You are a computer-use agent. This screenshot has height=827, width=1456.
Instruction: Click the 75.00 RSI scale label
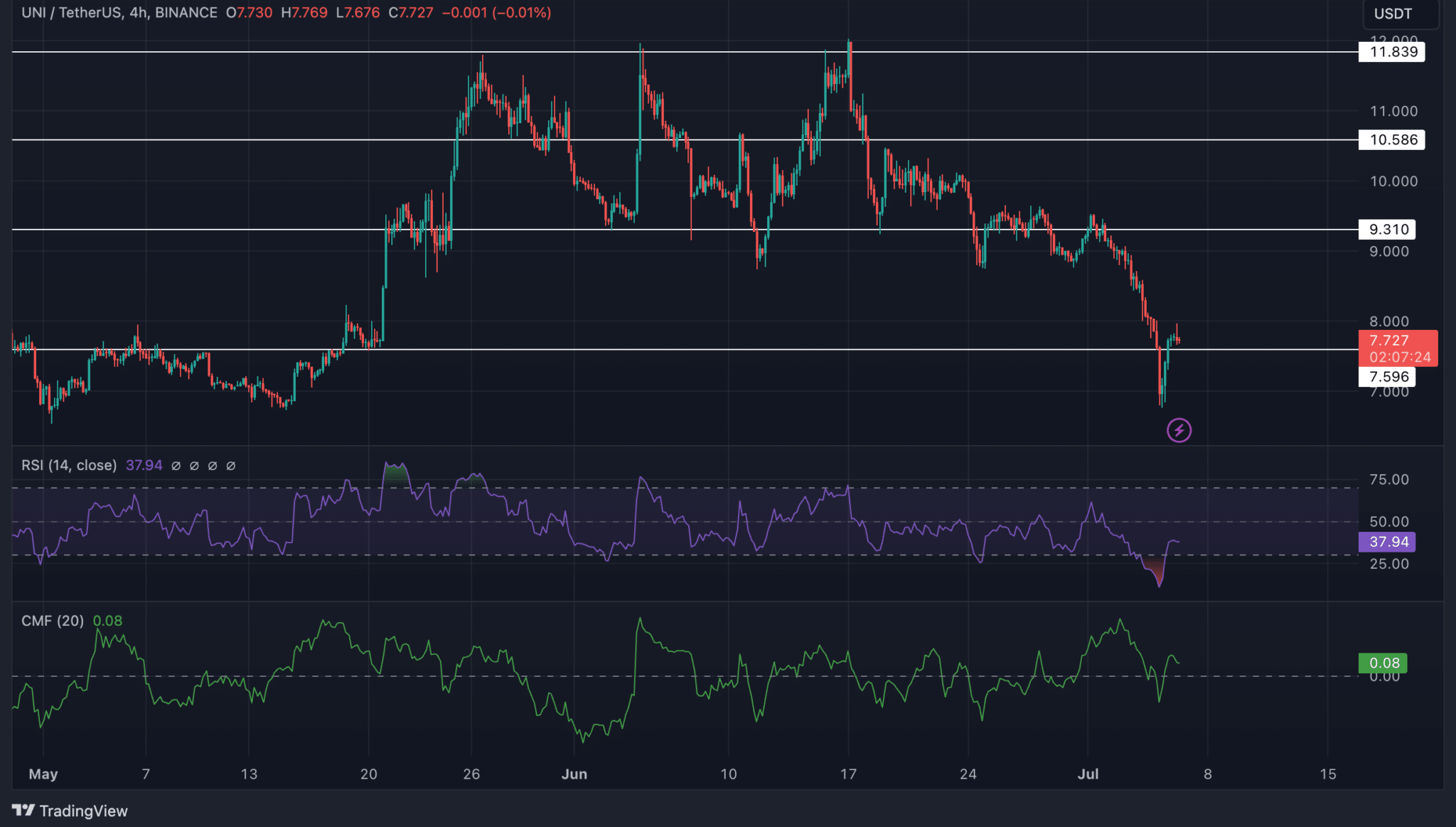(1389, 480)
